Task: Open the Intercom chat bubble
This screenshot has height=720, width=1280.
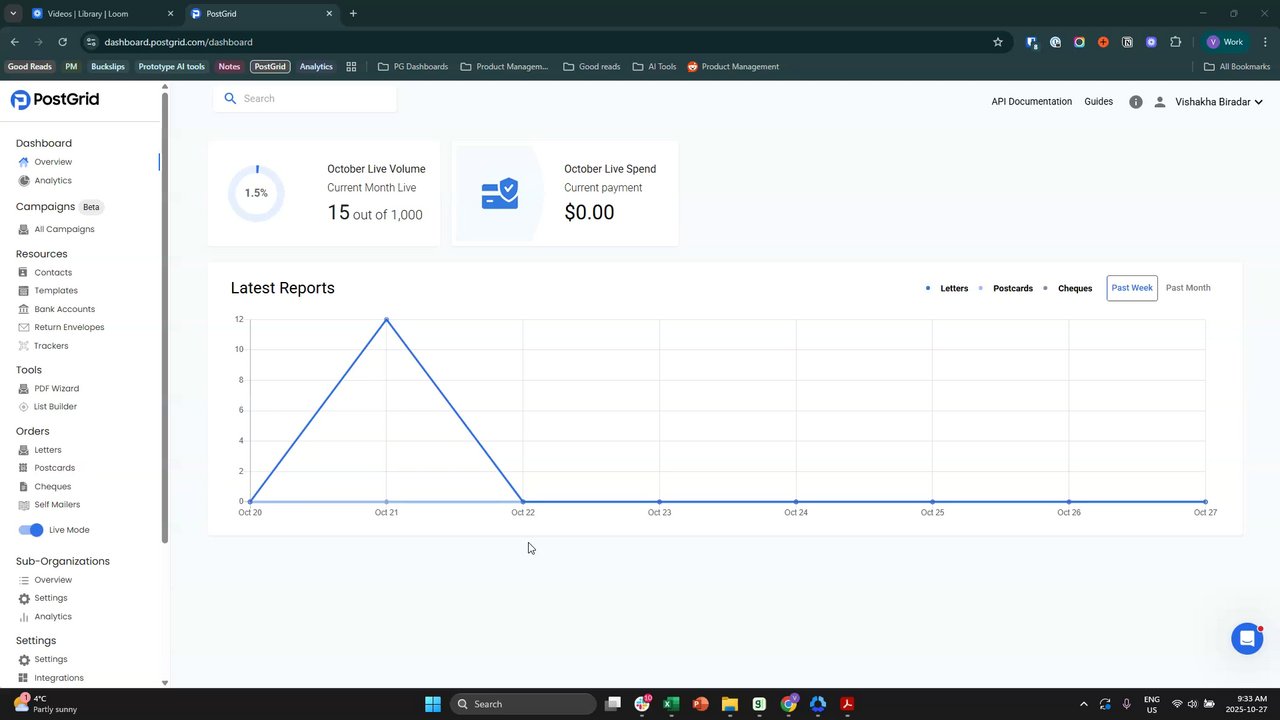Action: point(1247,638)
